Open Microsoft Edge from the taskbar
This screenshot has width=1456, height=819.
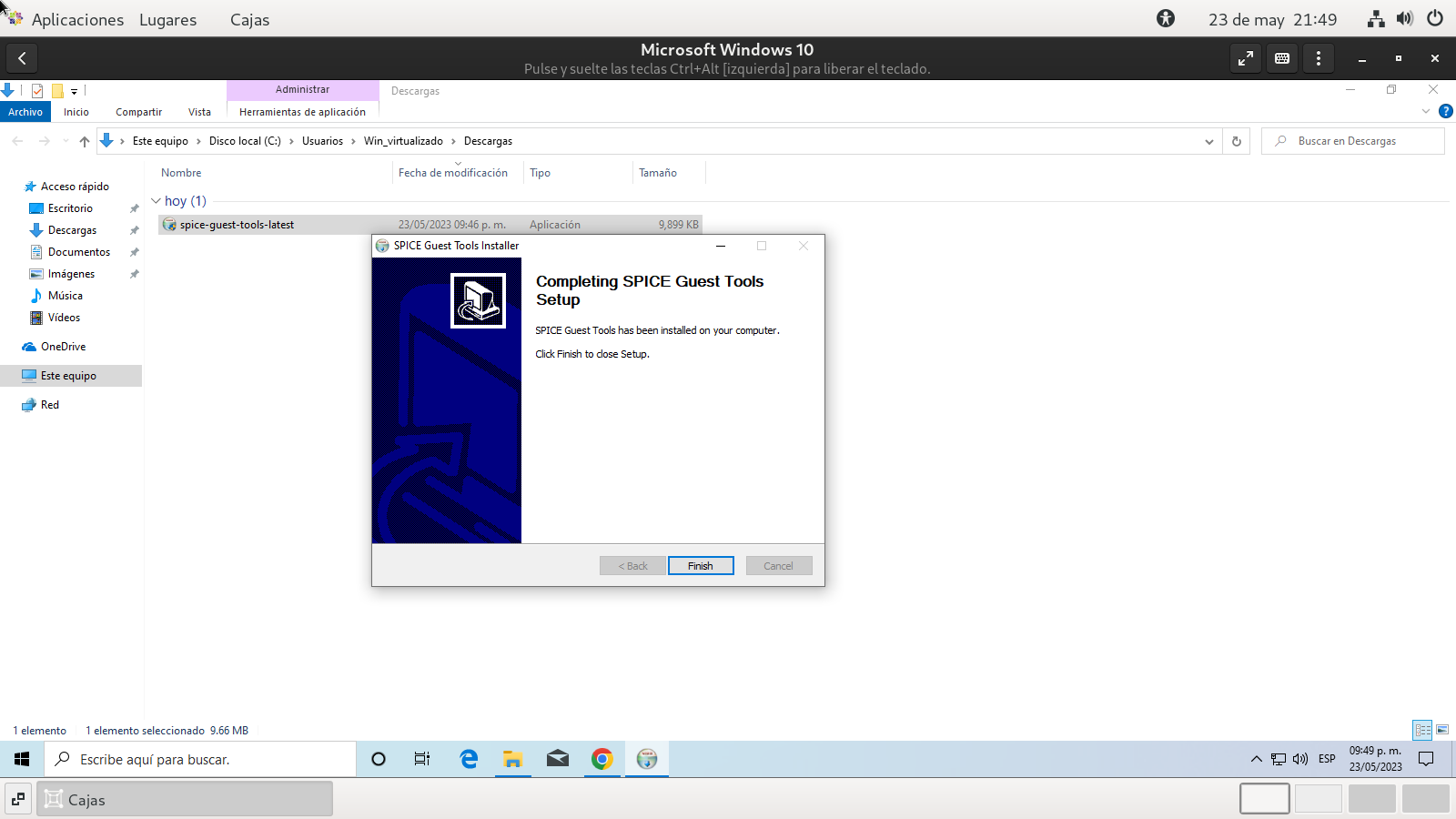point(469,759)
